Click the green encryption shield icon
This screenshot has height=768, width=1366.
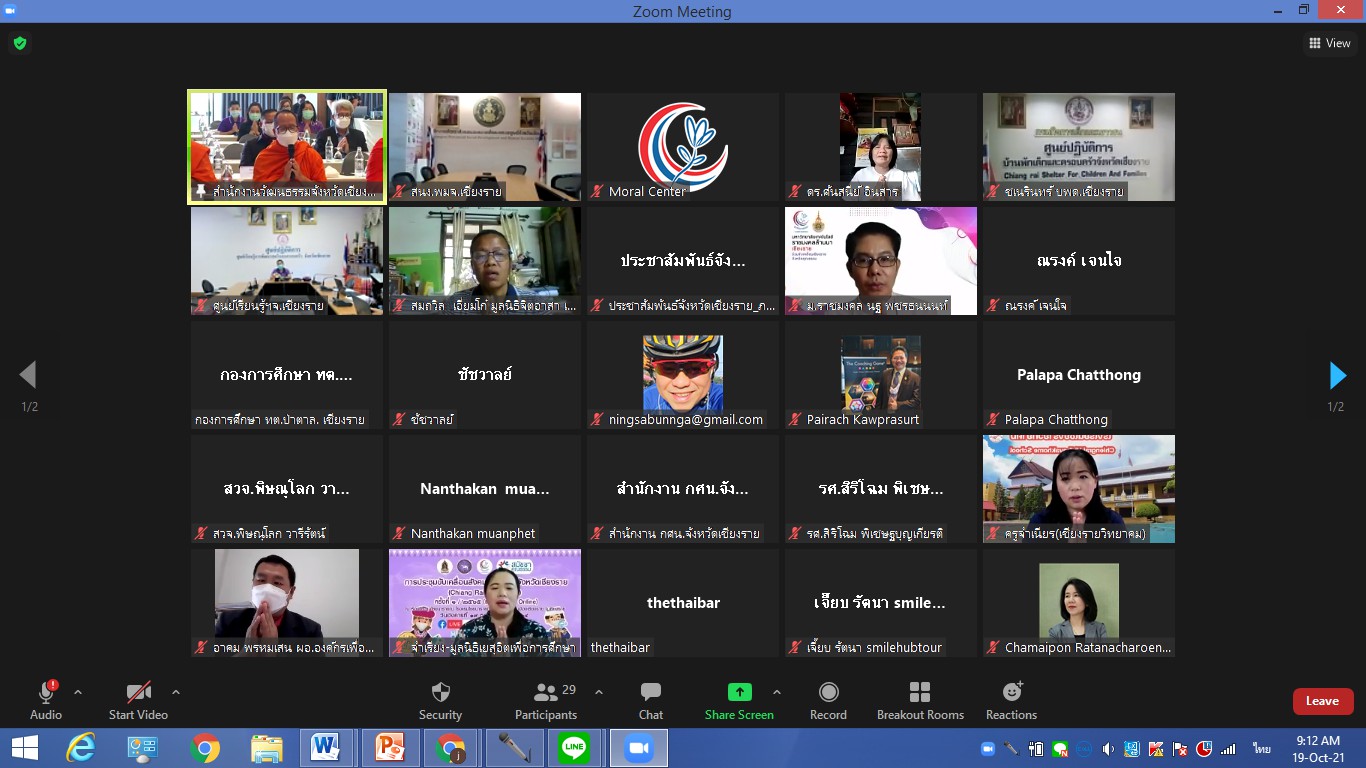[20, 44]
